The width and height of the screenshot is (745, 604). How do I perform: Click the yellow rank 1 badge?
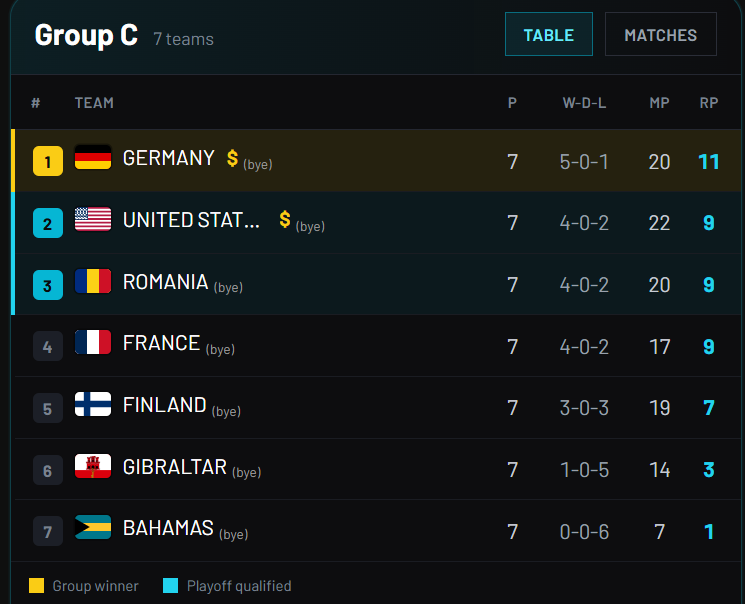[x=48, y=161]
